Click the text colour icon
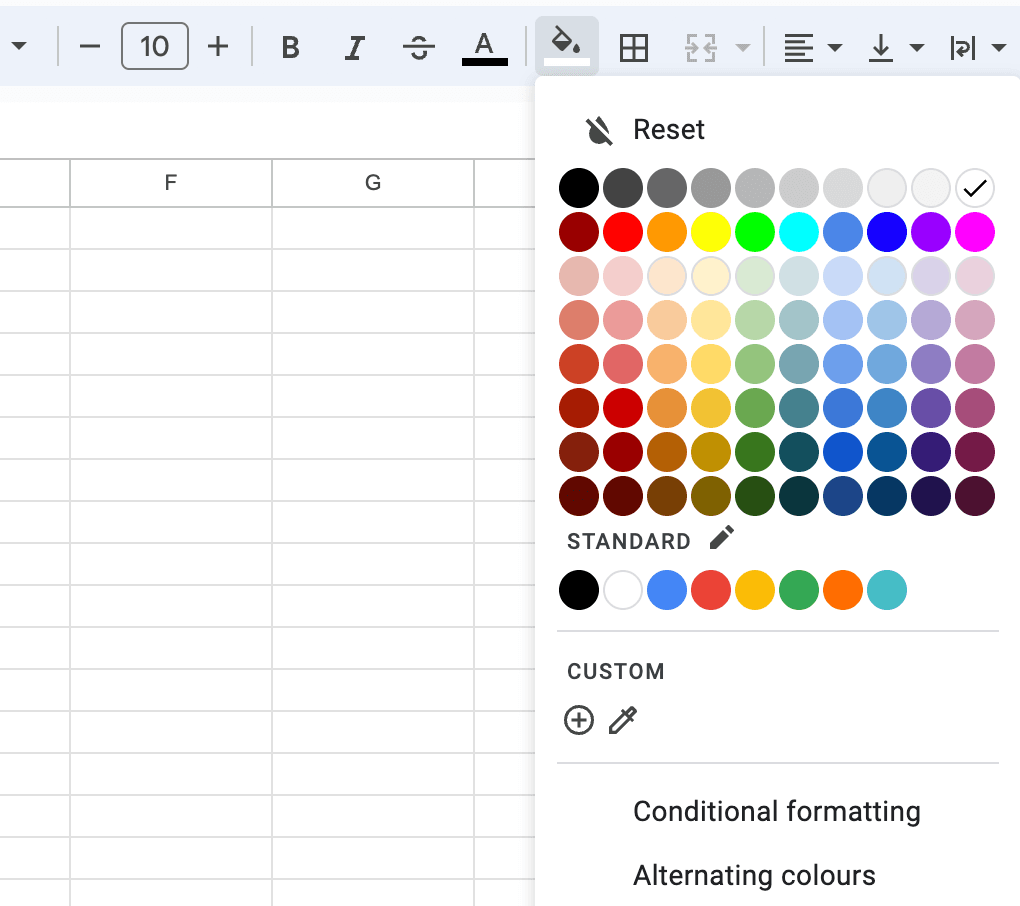This screenshot has width=1020, height=906. click(484, 47)
